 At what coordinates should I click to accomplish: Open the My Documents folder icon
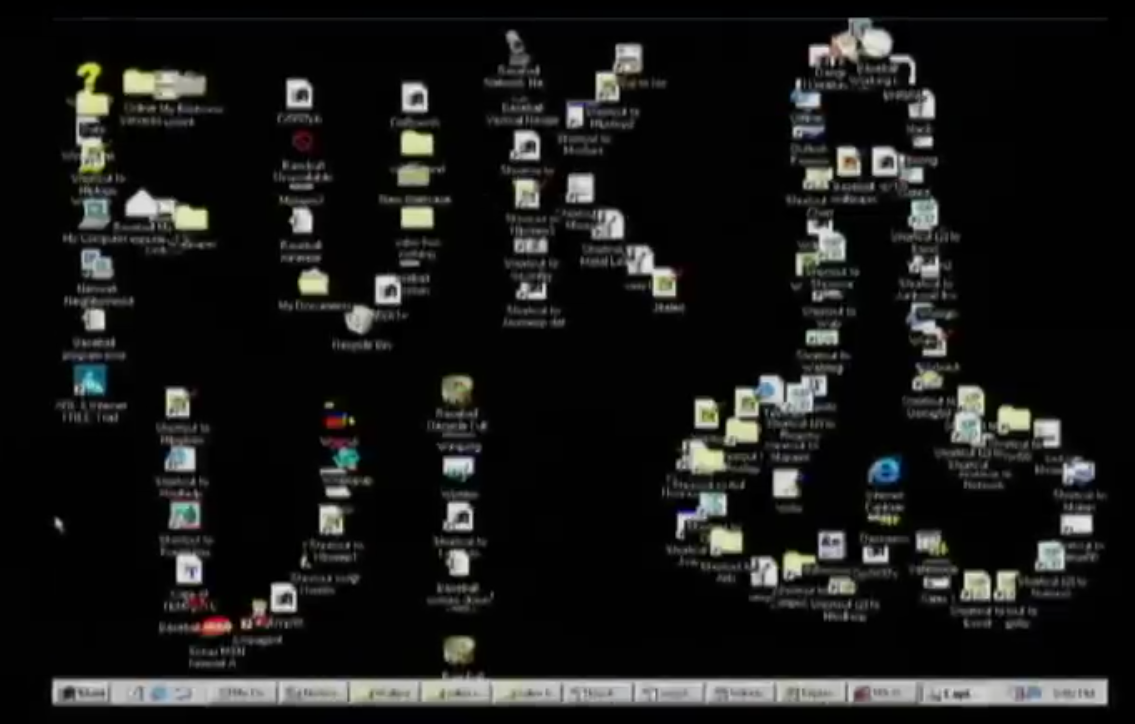coord(313,282)
